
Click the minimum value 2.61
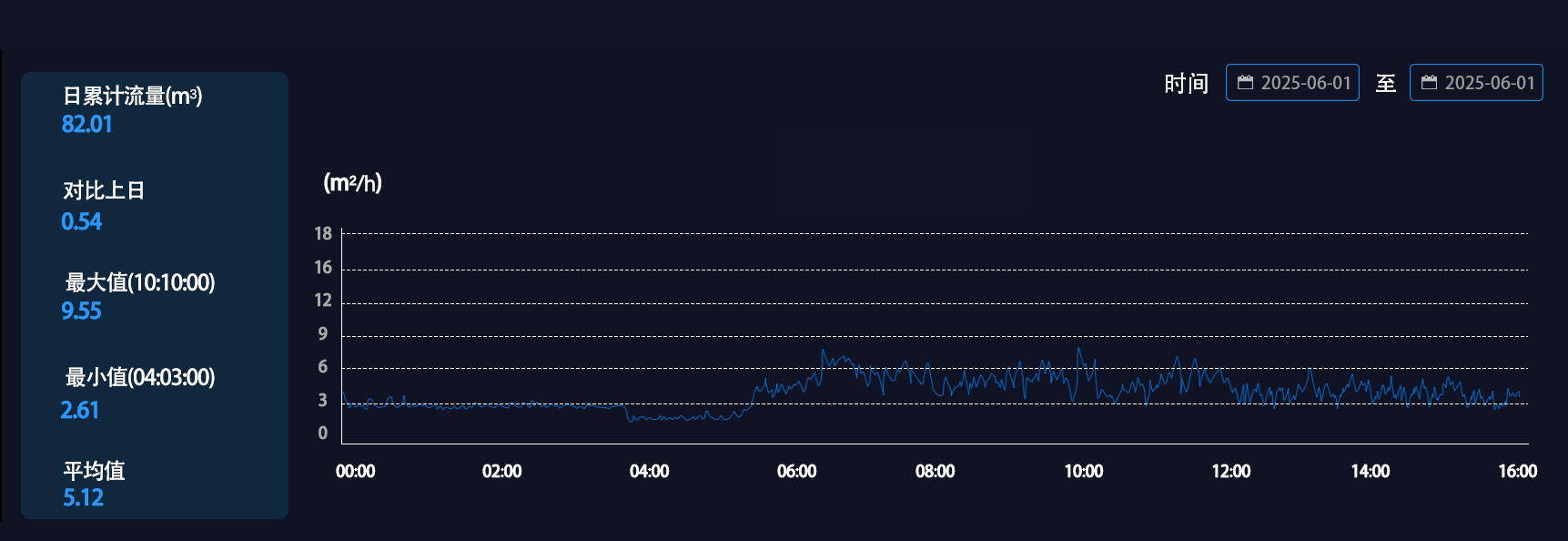[79, 411]
